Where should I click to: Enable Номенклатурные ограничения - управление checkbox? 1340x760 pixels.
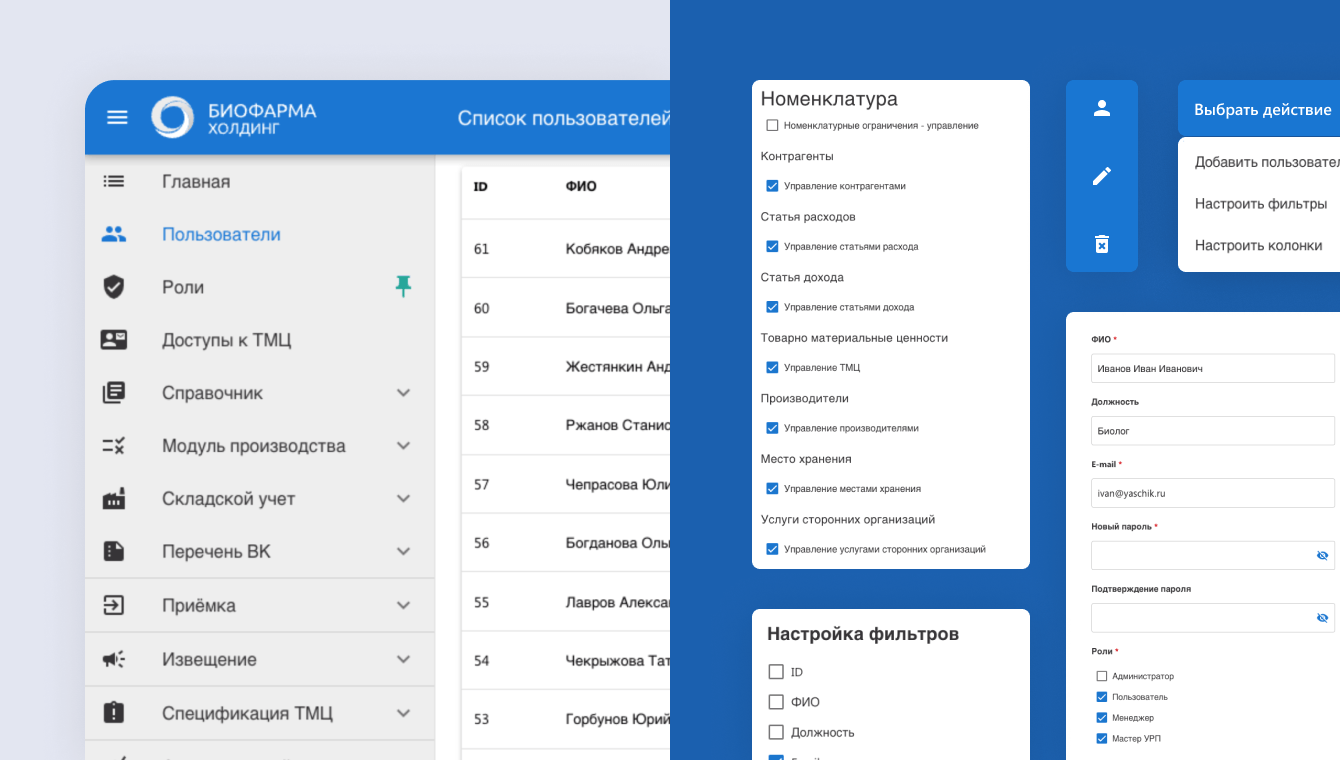click(x=772, y=126)
